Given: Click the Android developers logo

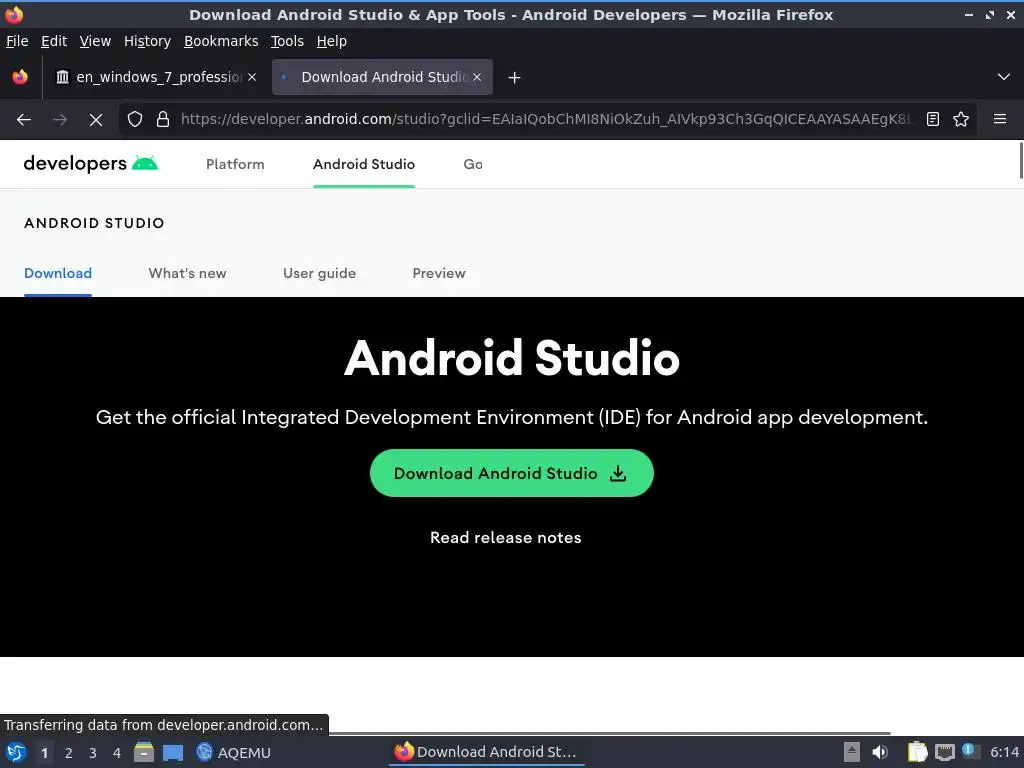Looking at the screenshot, I should coord(91,163).
